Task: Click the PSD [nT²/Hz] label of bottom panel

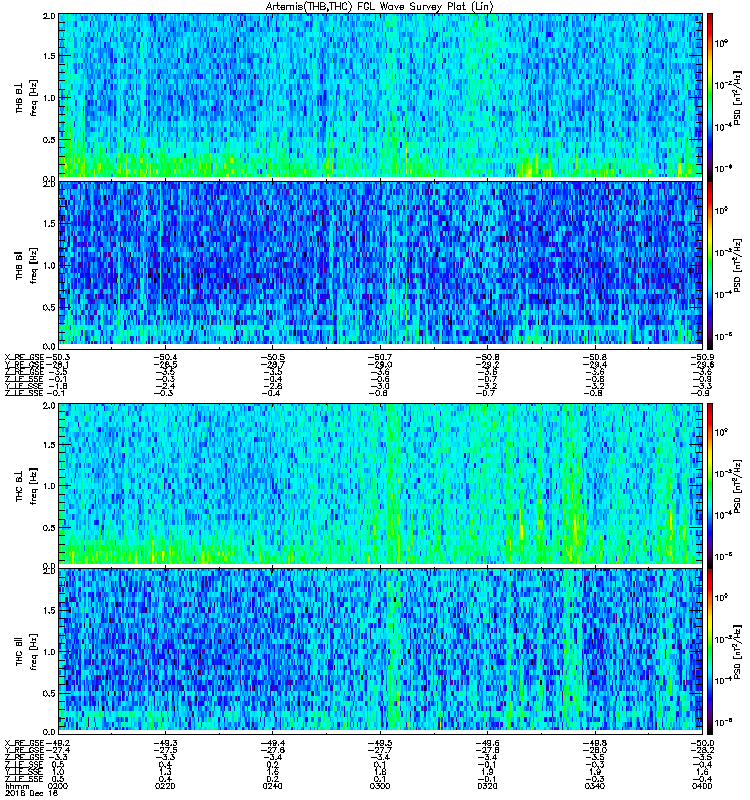Action: 738,653
